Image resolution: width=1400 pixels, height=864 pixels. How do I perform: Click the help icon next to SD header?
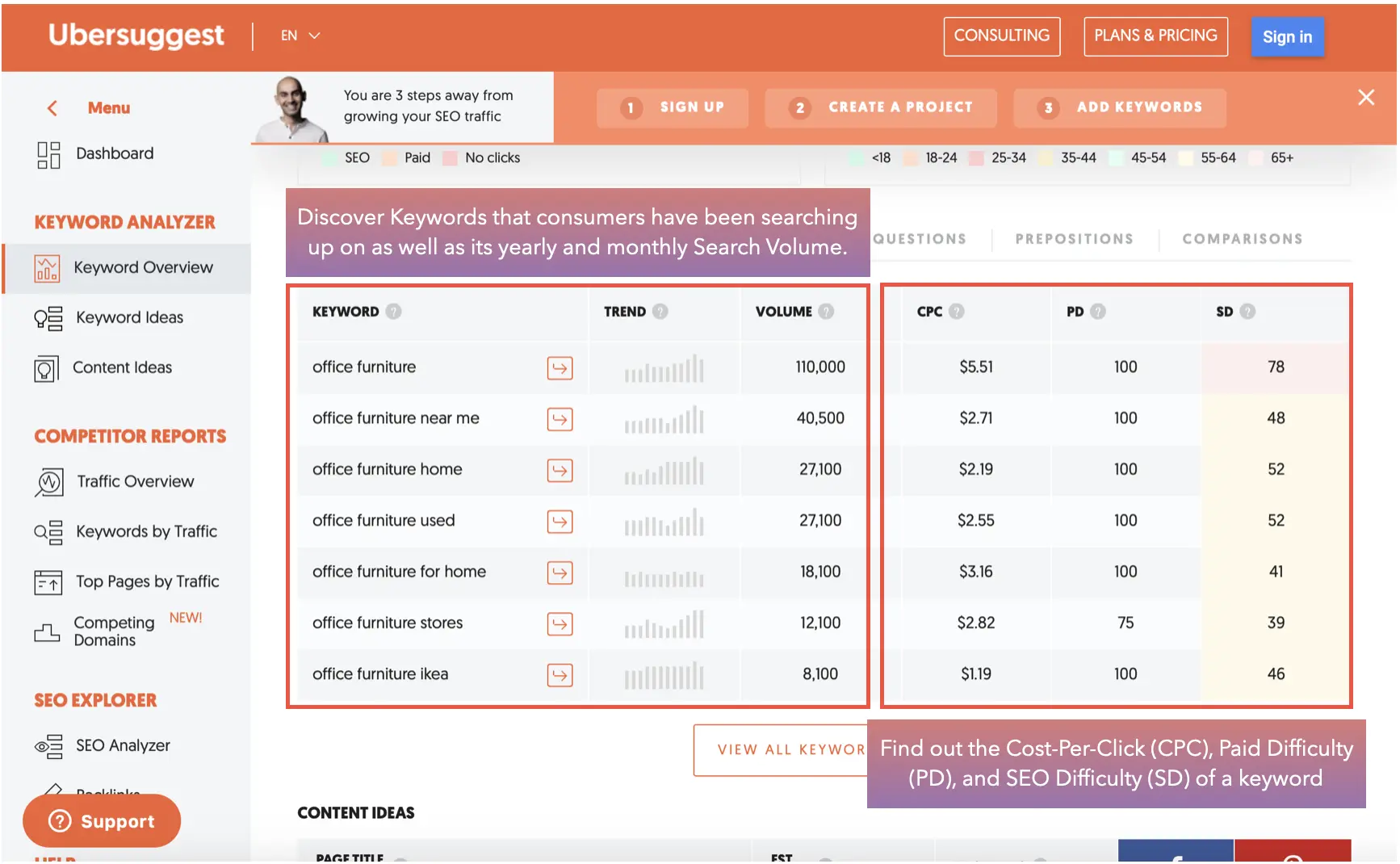(1247, 312)
